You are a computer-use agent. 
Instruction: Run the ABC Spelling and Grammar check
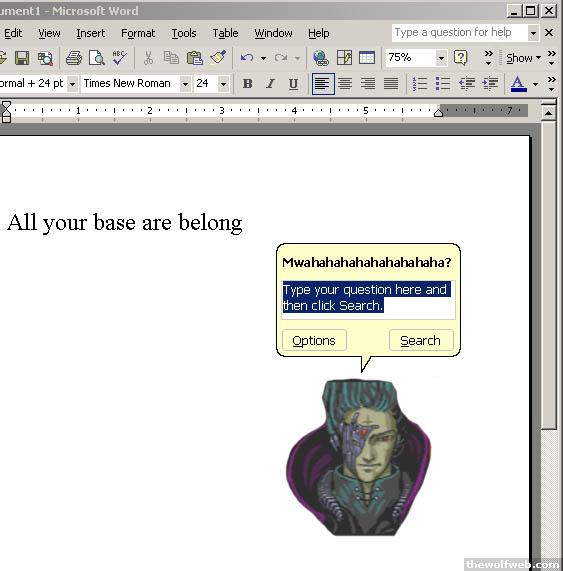point(119,58)
